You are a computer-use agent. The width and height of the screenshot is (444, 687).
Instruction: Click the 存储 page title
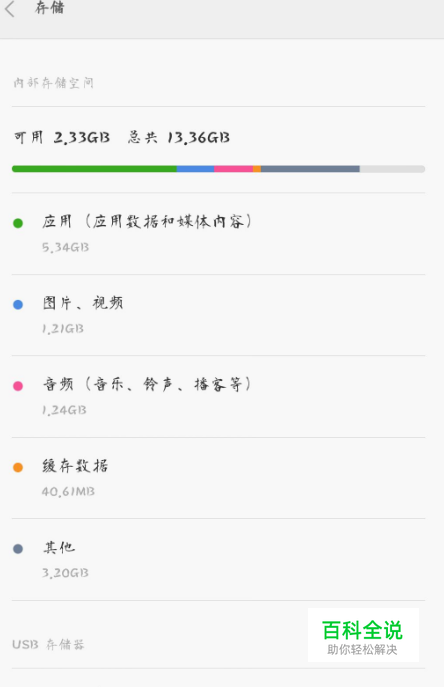point(50,7)
